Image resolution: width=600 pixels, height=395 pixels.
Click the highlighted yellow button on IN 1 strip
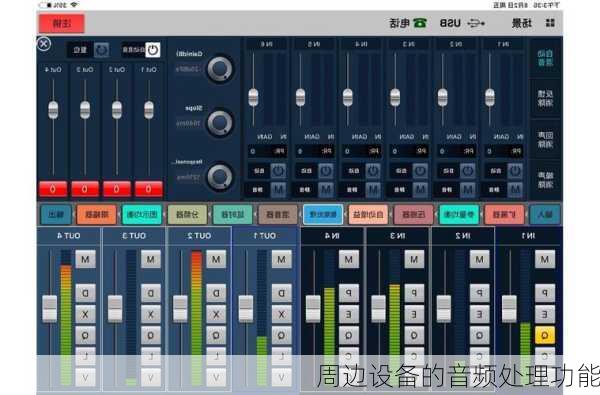tap(545, 335)
